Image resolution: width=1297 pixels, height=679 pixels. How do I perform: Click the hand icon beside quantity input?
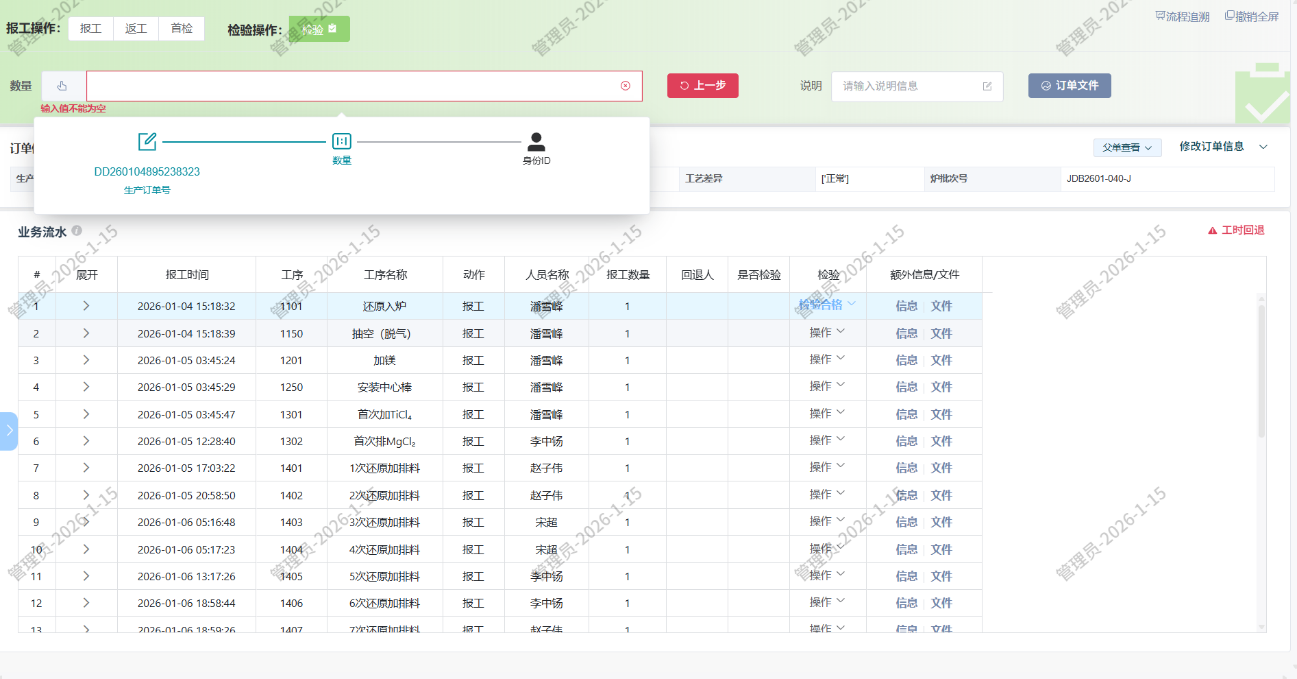click(x=62, y=86)
